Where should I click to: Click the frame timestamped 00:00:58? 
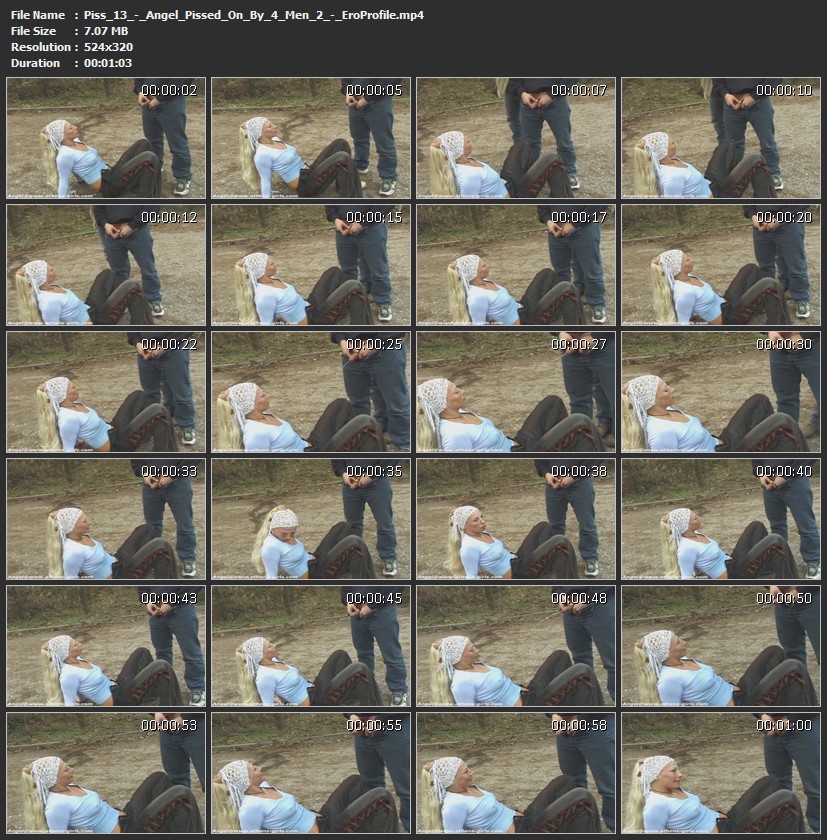pyautogui.click(x=516, y=773)
